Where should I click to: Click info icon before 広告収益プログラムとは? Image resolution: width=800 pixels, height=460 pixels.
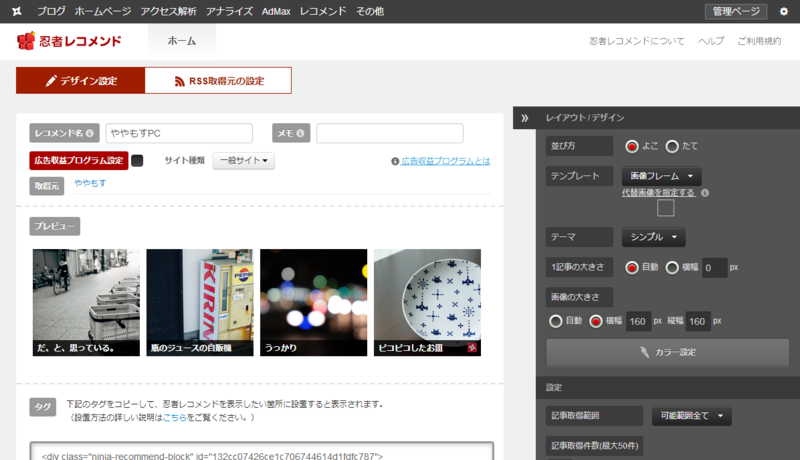point(395,161)
